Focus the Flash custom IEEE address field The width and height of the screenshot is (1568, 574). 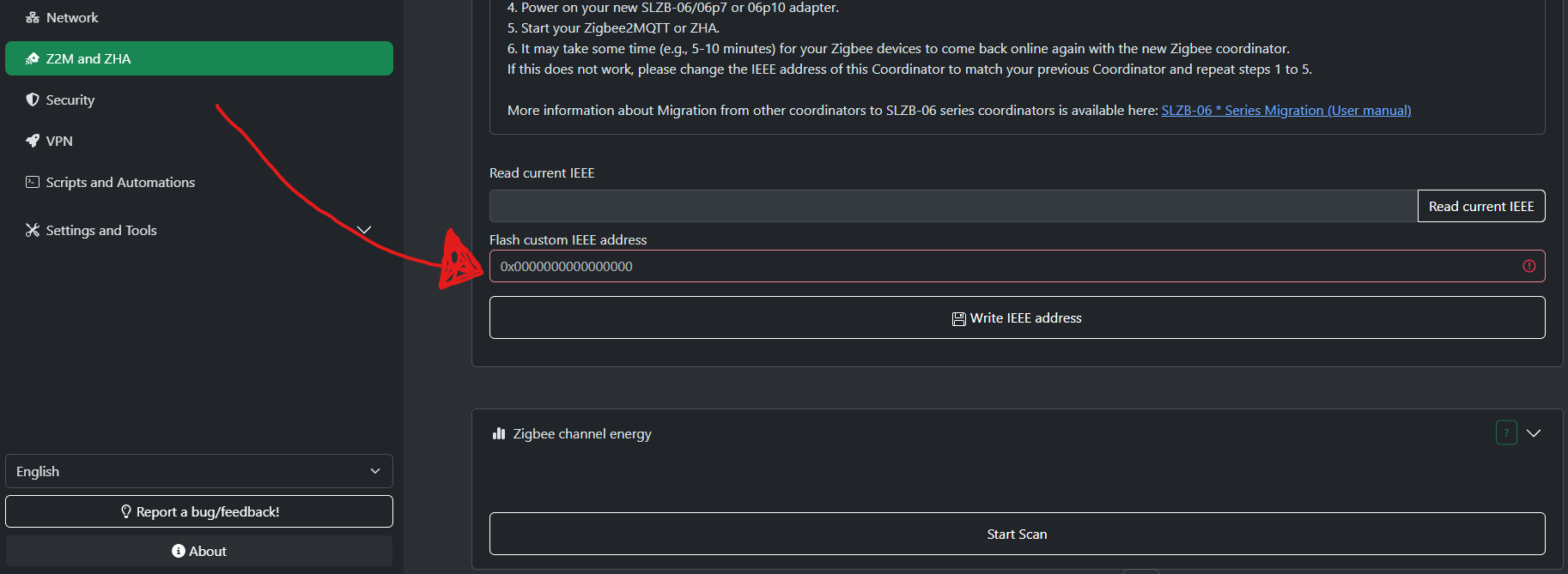[1018, 266]
